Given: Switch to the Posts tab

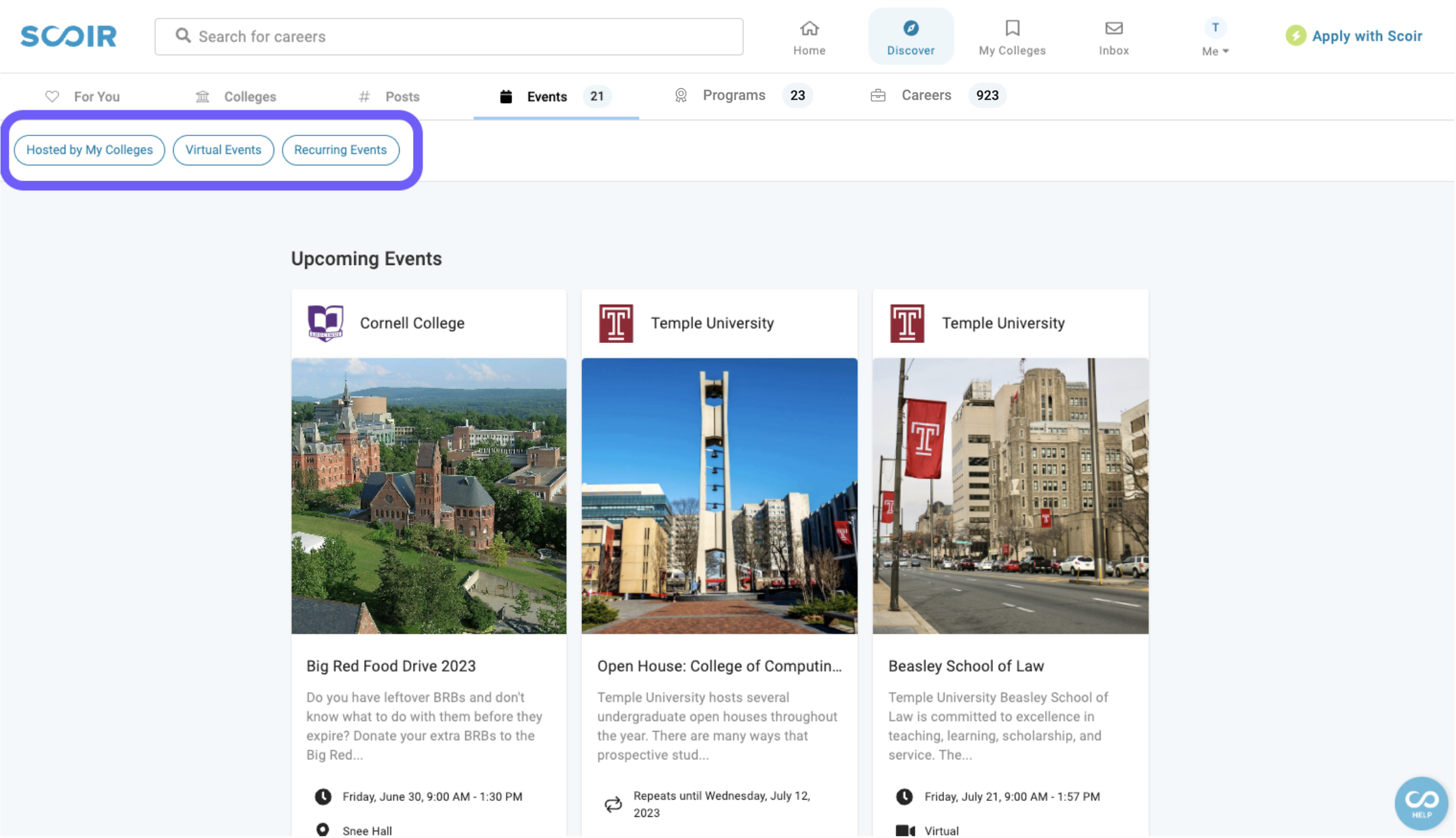Looking at the screenshot, I should coord(388,96).
